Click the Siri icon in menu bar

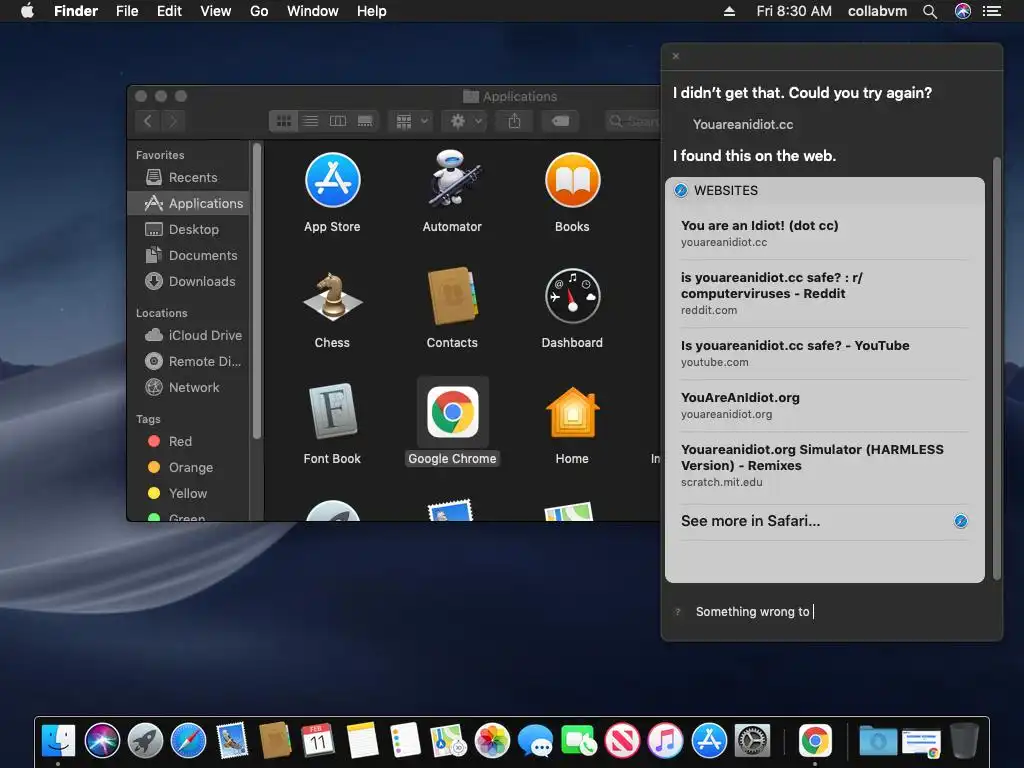click(963, 11)
